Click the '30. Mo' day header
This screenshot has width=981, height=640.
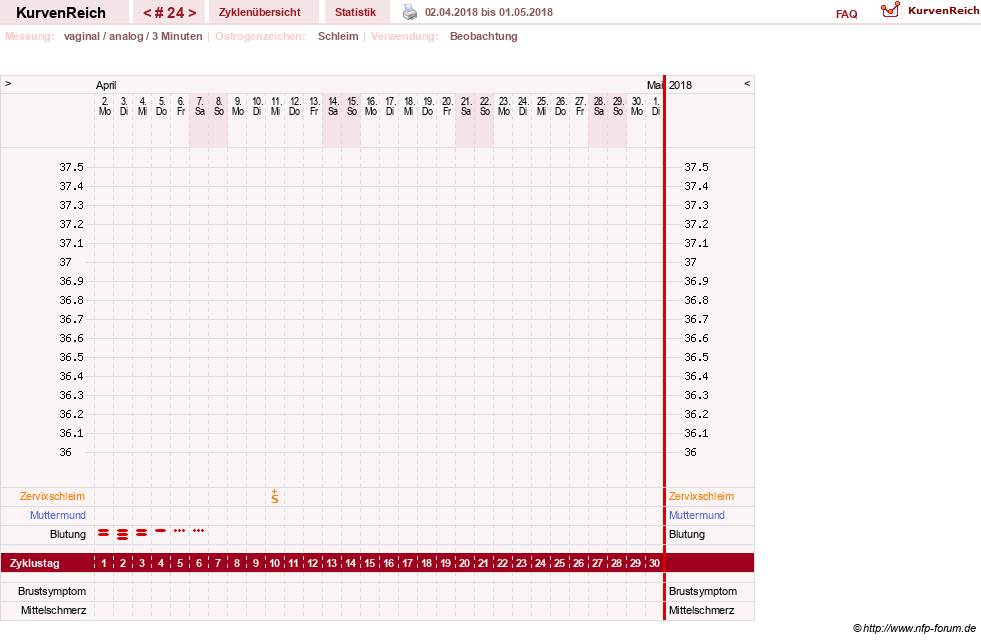click(x=637, y=106)
